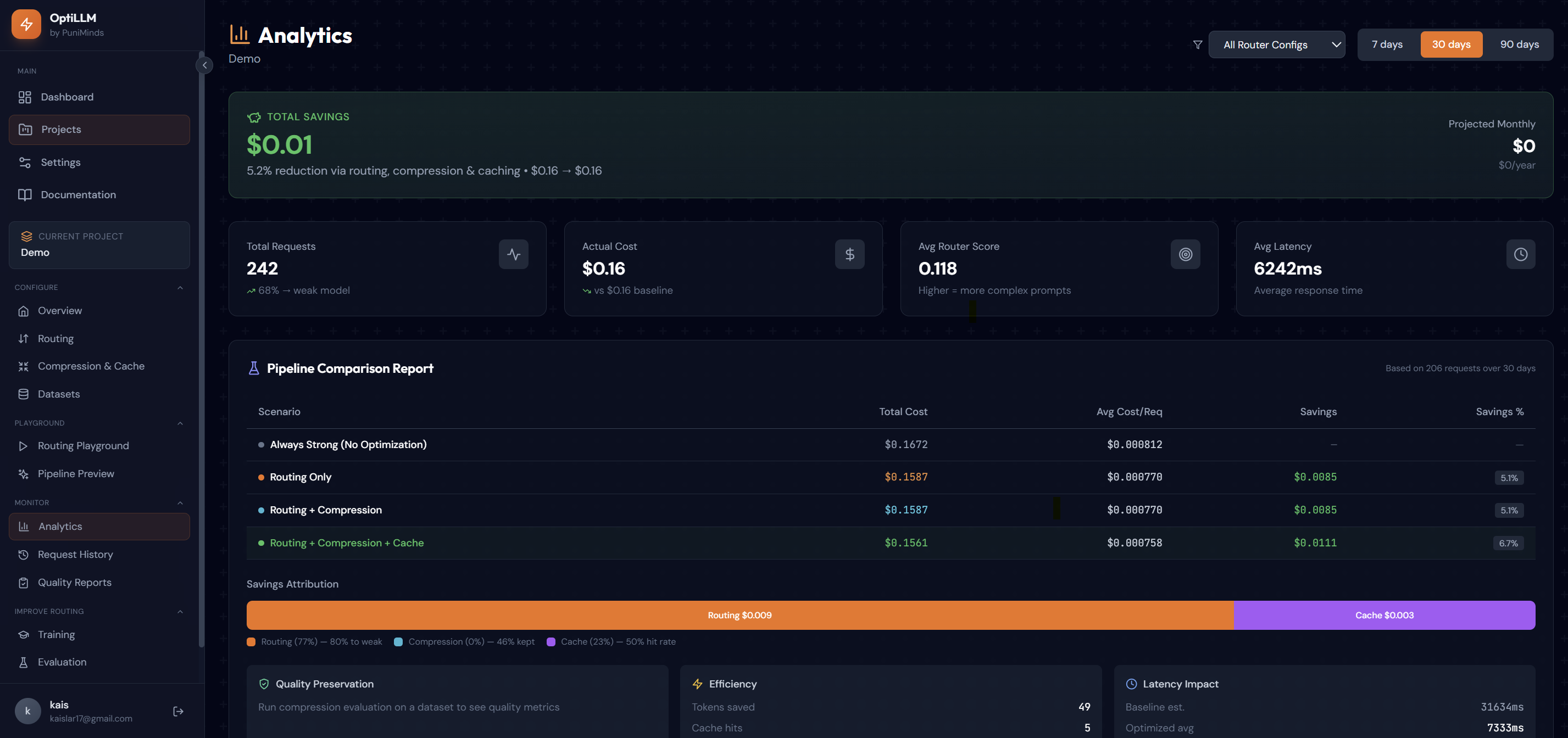Switch to the 90 days time range
The width and height of the screenshot is (1568, 738).
(1519, 44)
